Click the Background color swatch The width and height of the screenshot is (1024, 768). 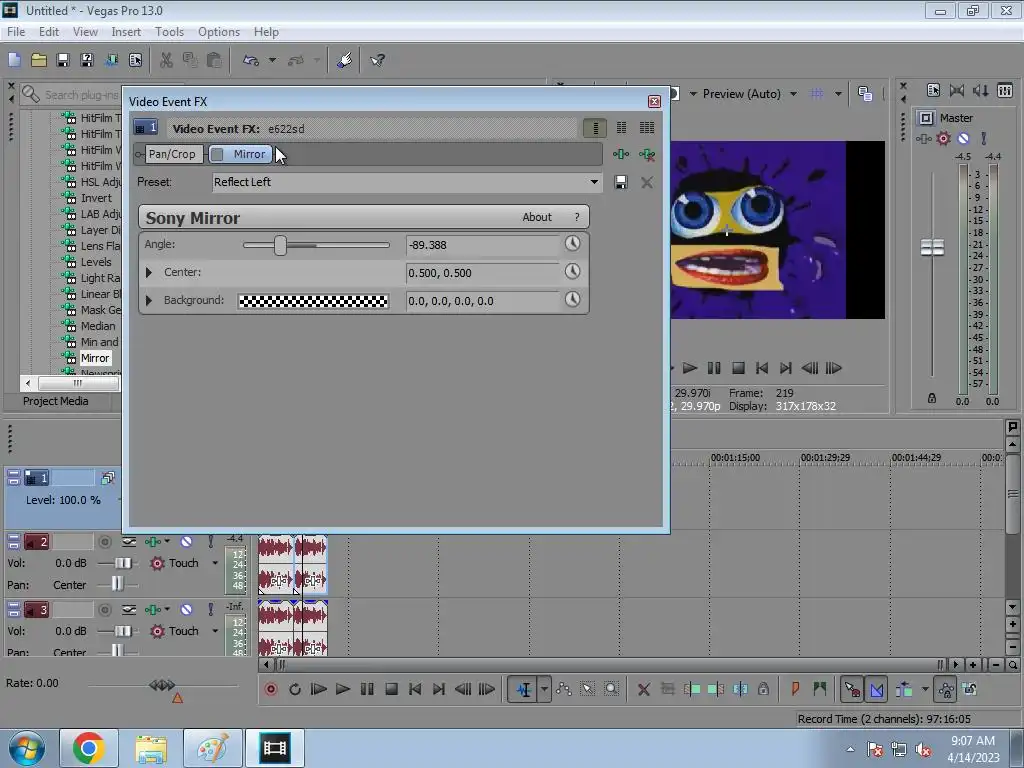(313, 301)
